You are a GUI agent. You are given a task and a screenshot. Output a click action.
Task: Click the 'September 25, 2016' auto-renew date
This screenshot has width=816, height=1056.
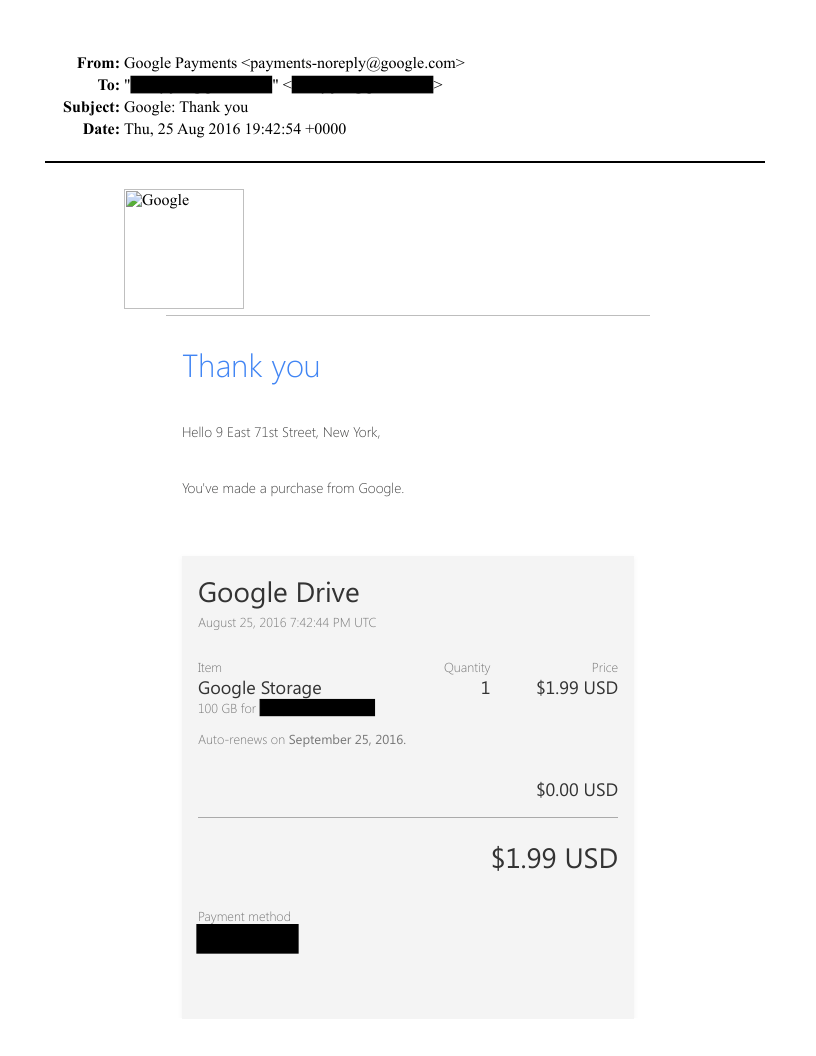[x=346, y=740]
